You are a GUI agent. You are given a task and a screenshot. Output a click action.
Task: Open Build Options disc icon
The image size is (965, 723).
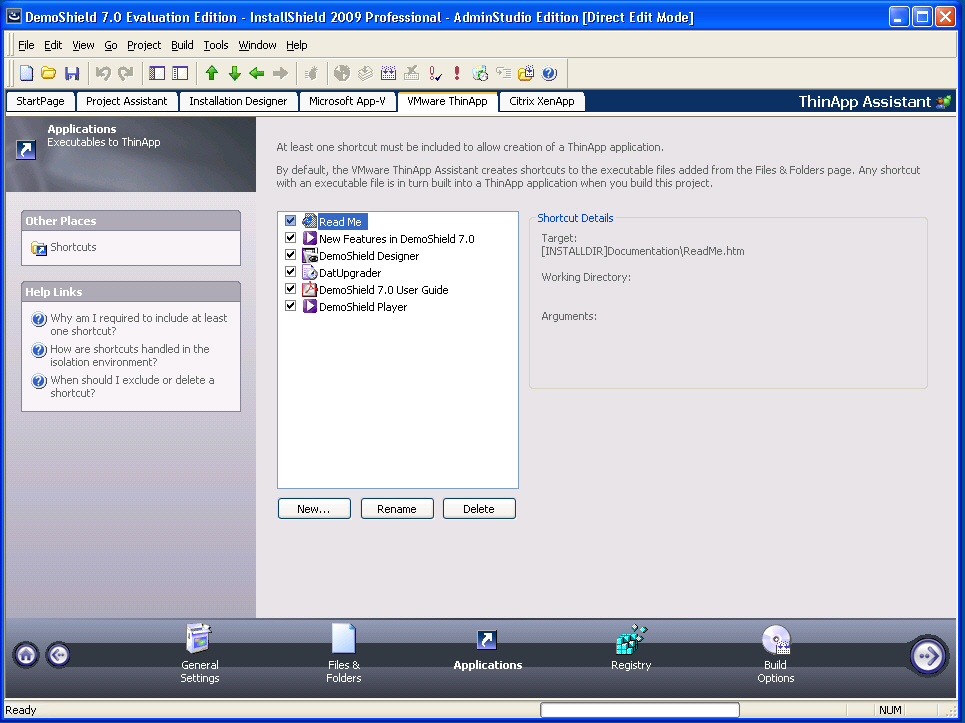[x=775, y=640]
